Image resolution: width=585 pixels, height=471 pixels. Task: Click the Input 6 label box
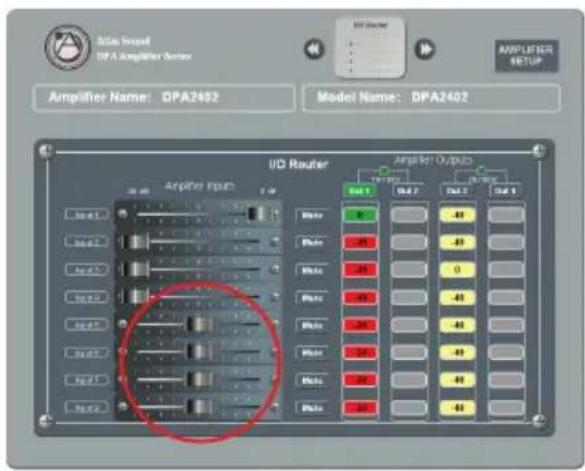(x=87, y=353)
